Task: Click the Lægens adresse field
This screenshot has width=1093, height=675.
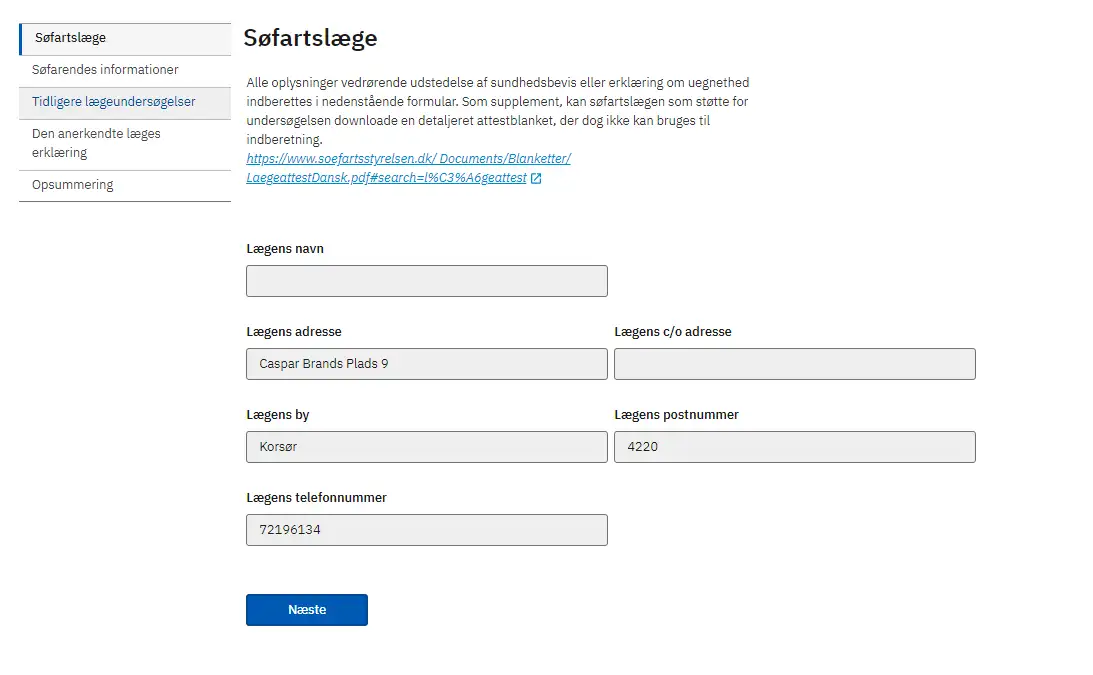Action: (427, 364)
